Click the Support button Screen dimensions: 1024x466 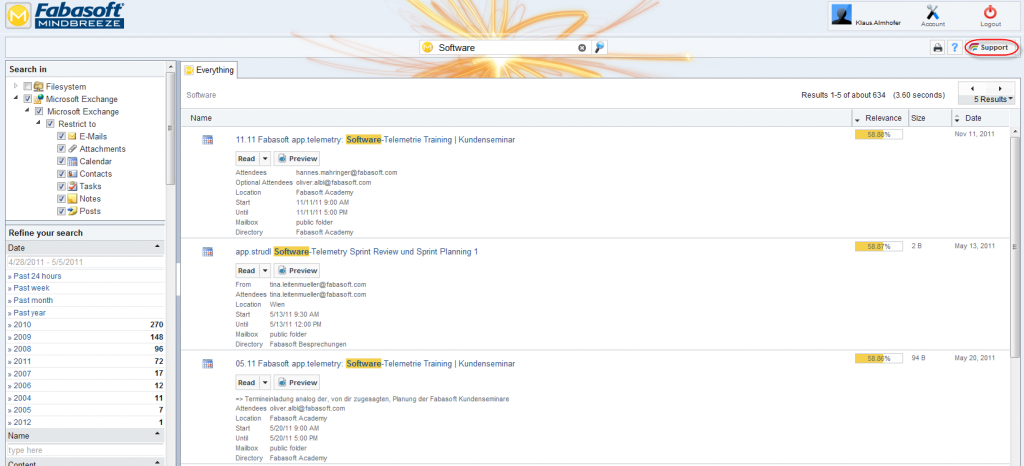tap(991, 48)
